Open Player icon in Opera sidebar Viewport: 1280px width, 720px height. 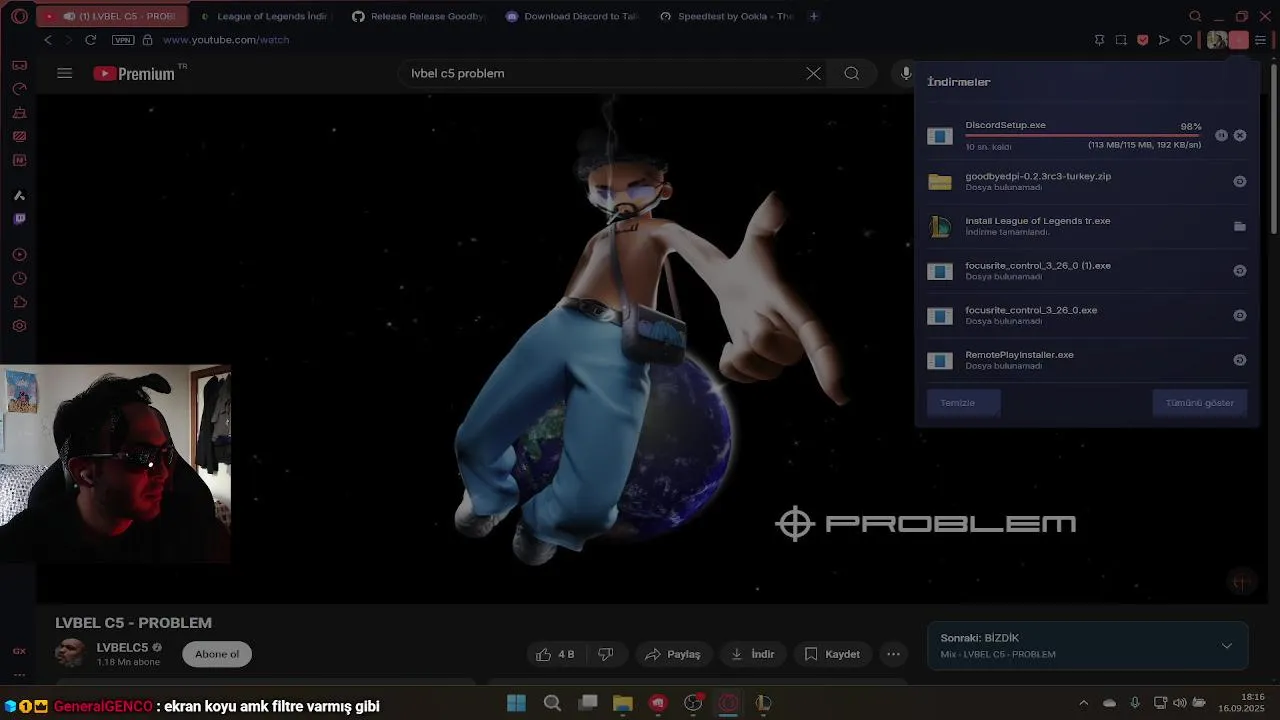point(19,255)
